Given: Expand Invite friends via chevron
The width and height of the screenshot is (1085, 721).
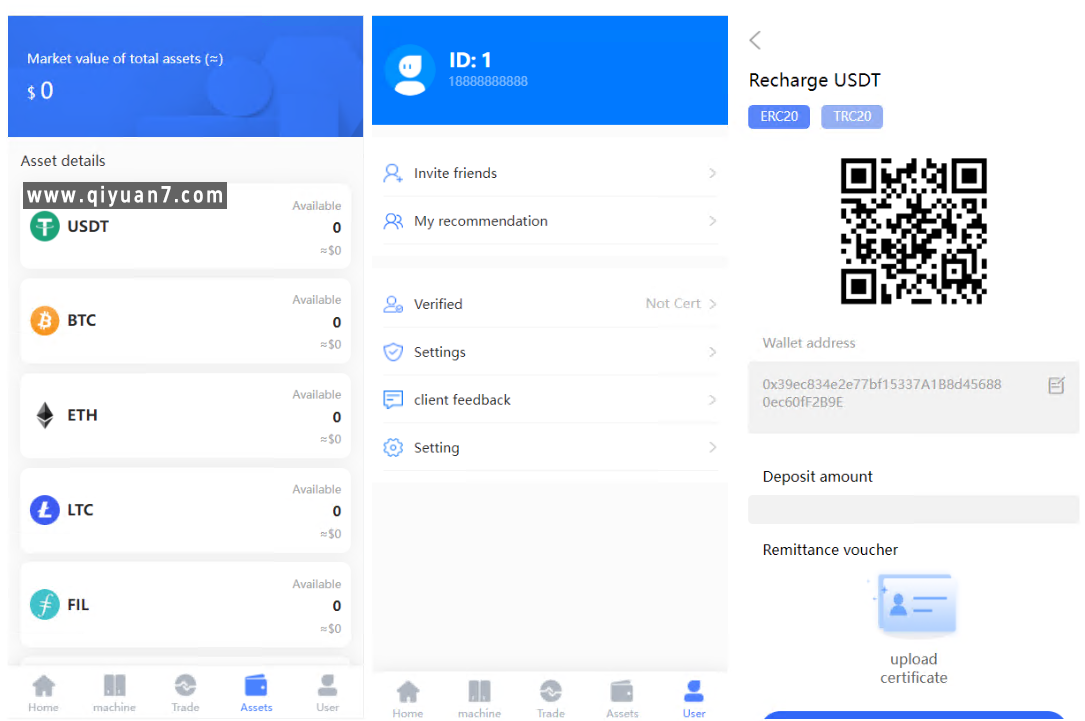Looking at the screenshot, I should (712, 173).
